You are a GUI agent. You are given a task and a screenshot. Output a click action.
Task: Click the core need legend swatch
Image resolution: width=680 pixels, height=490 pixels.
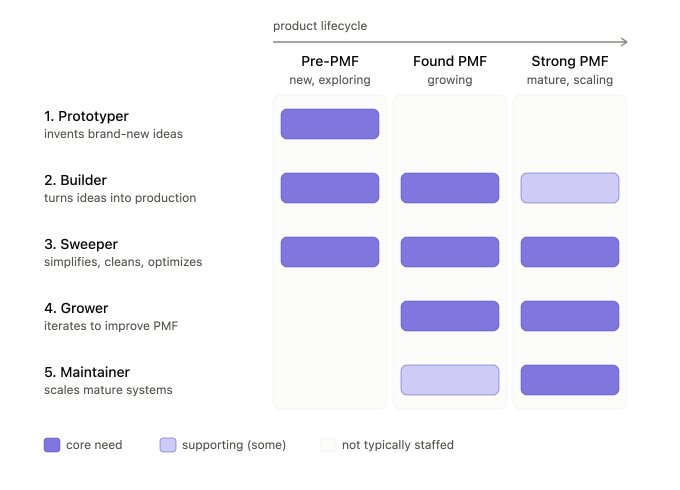52,445
